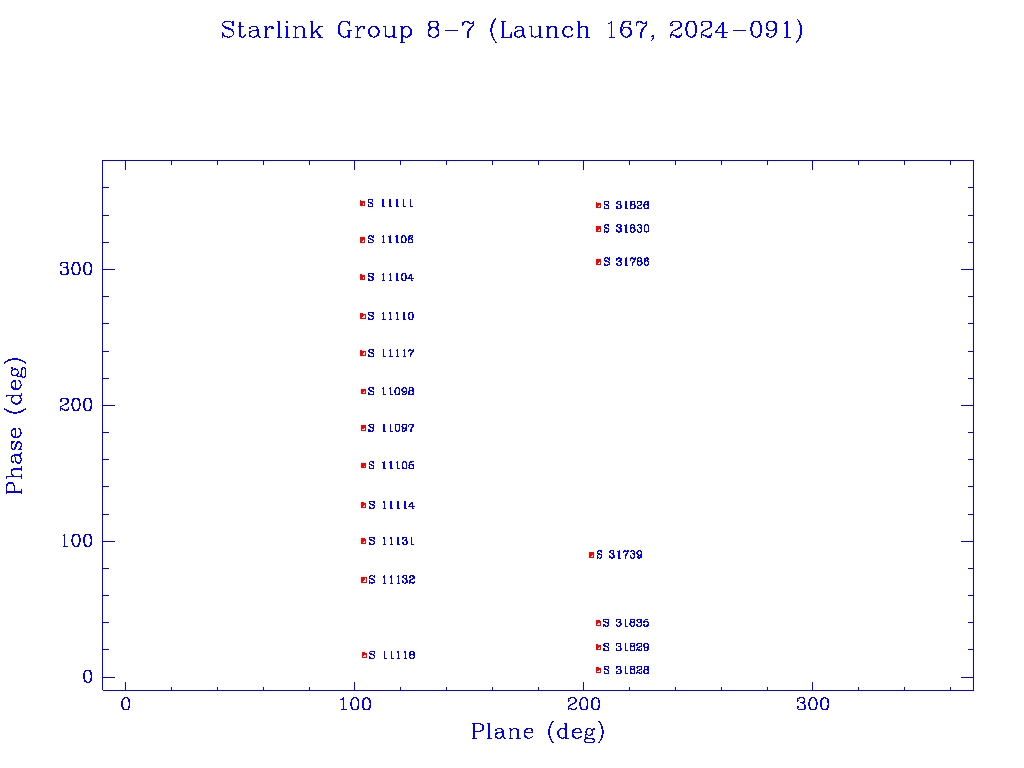This screenshot has height=768, width=1024.
Task: Select the red marker beside S 11132
Action: [x=364, y=580]
